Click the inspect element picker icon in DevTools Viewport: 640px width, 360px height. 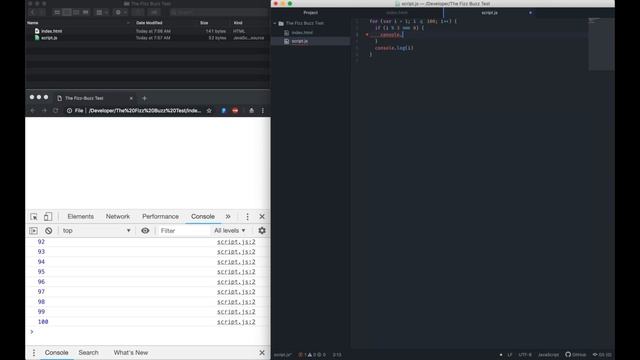click(x=34, y=216)
